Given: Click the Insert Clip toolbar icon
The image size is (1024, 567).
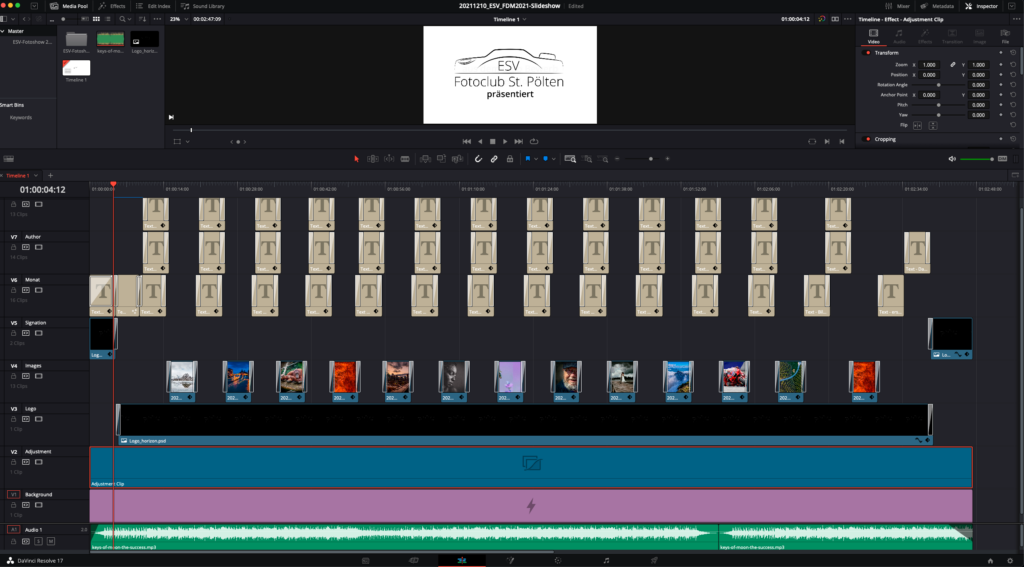Looking at the screenshot, I should pyautogui.click(x=425, y=159).
